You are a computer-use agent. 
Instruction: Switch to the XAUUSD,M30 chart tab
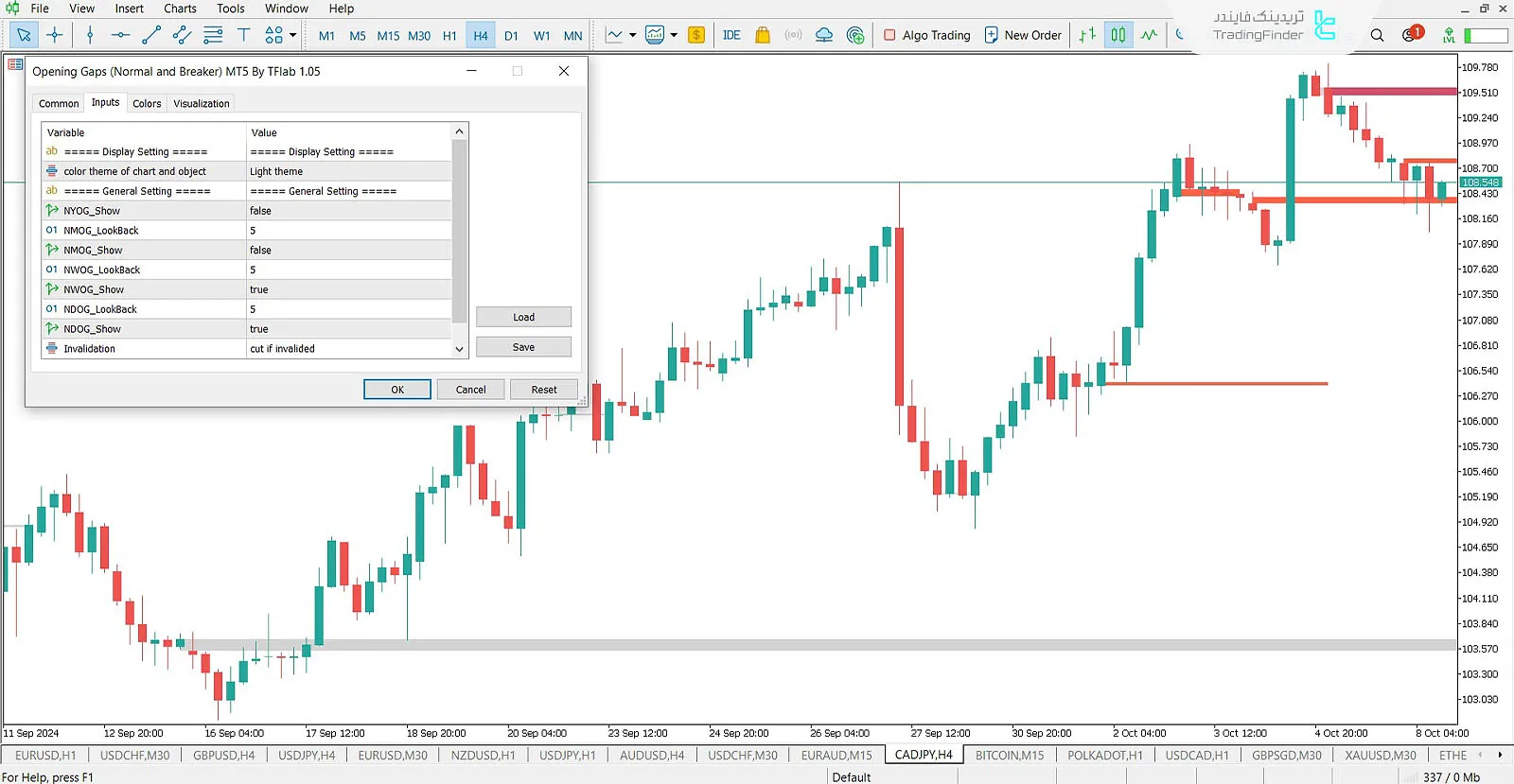(1381, 755)
